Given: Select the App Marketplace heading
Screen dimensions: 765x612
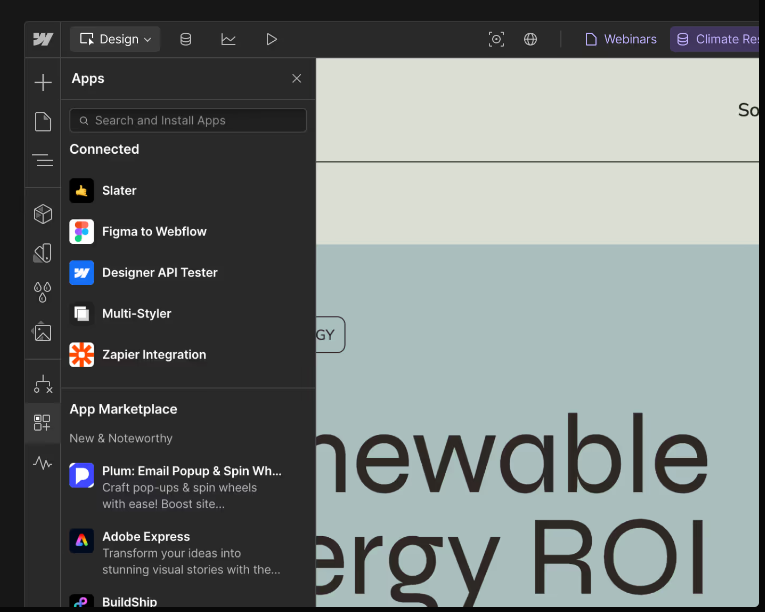Looking at the screenshot, I should [x=123, y=409].
